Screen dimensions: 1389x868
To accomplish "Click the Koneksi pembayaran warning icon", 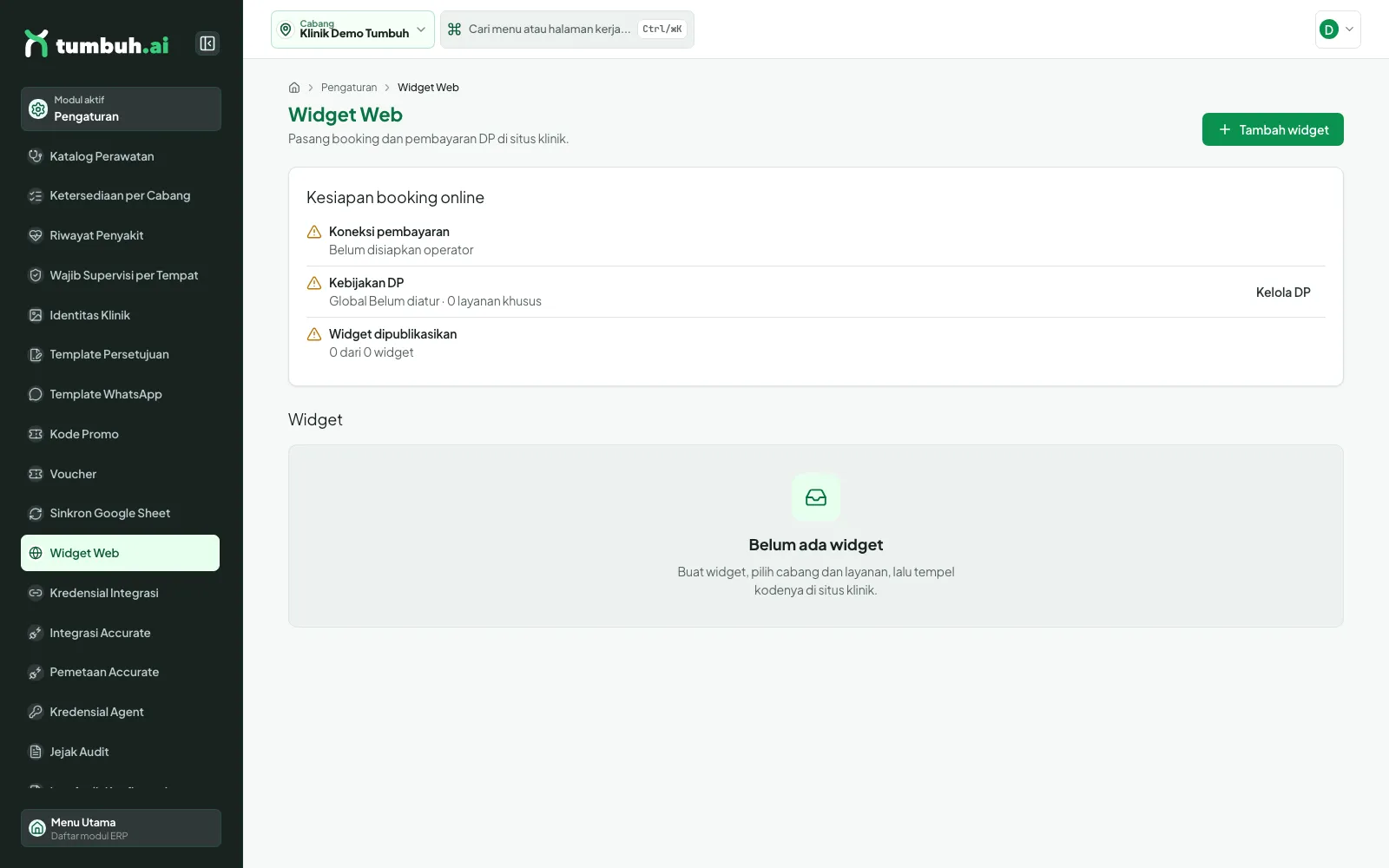I will coord(314,232).
